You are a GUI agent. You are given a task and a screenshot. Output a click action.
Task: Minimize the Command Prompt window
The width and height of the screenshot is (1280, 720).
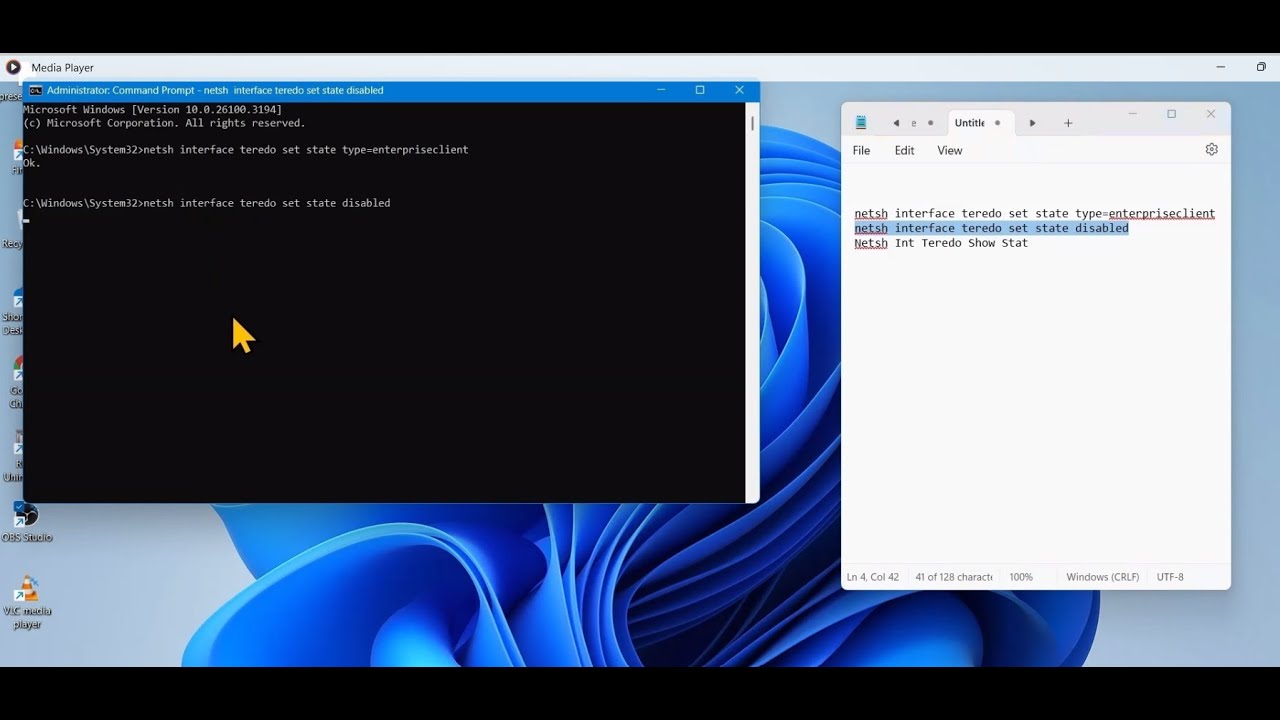[x=661, y=90]
